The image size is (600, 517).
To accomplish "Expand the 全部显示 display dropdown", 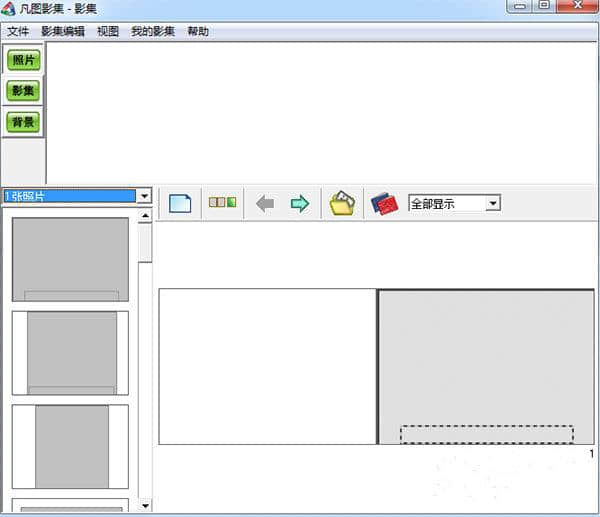I will click(x=492, y=203).
